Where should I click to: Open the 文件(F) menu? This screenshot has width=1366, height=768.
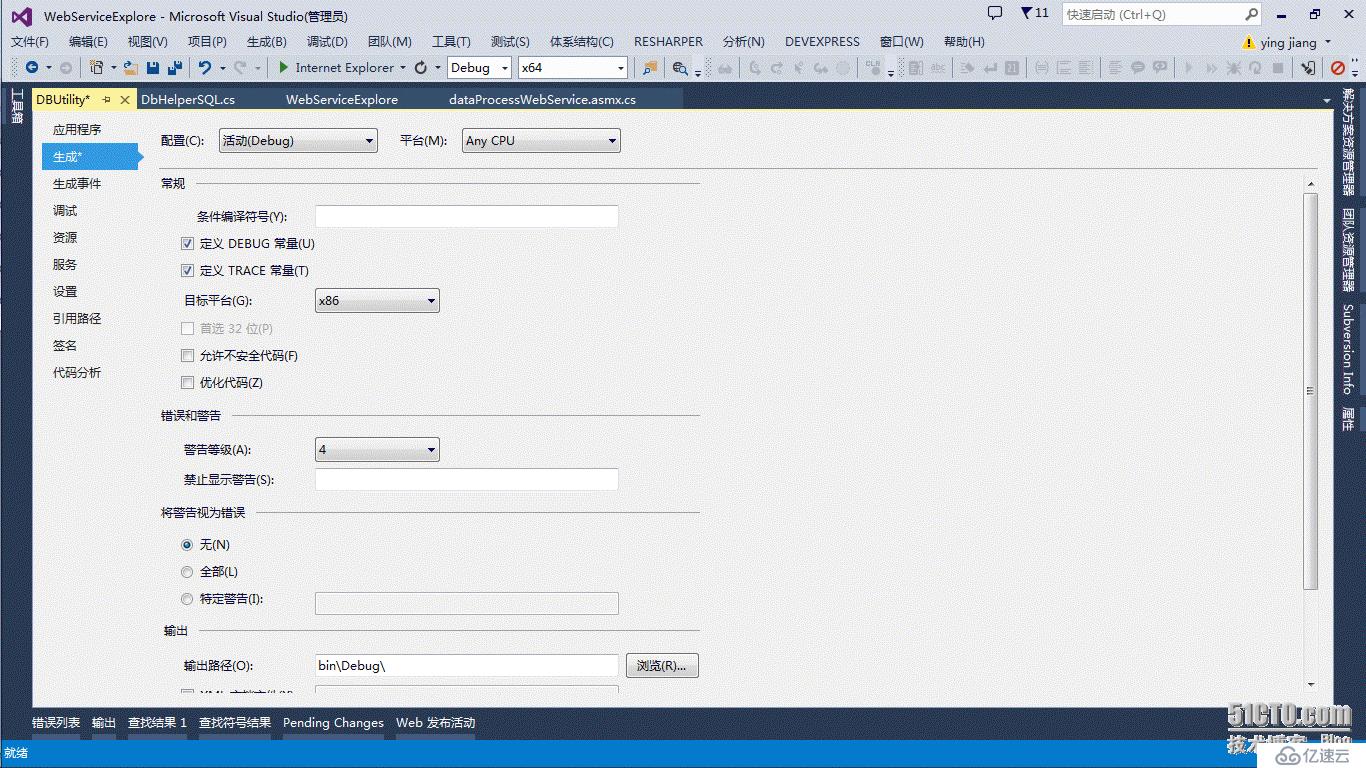coord(30,42)
